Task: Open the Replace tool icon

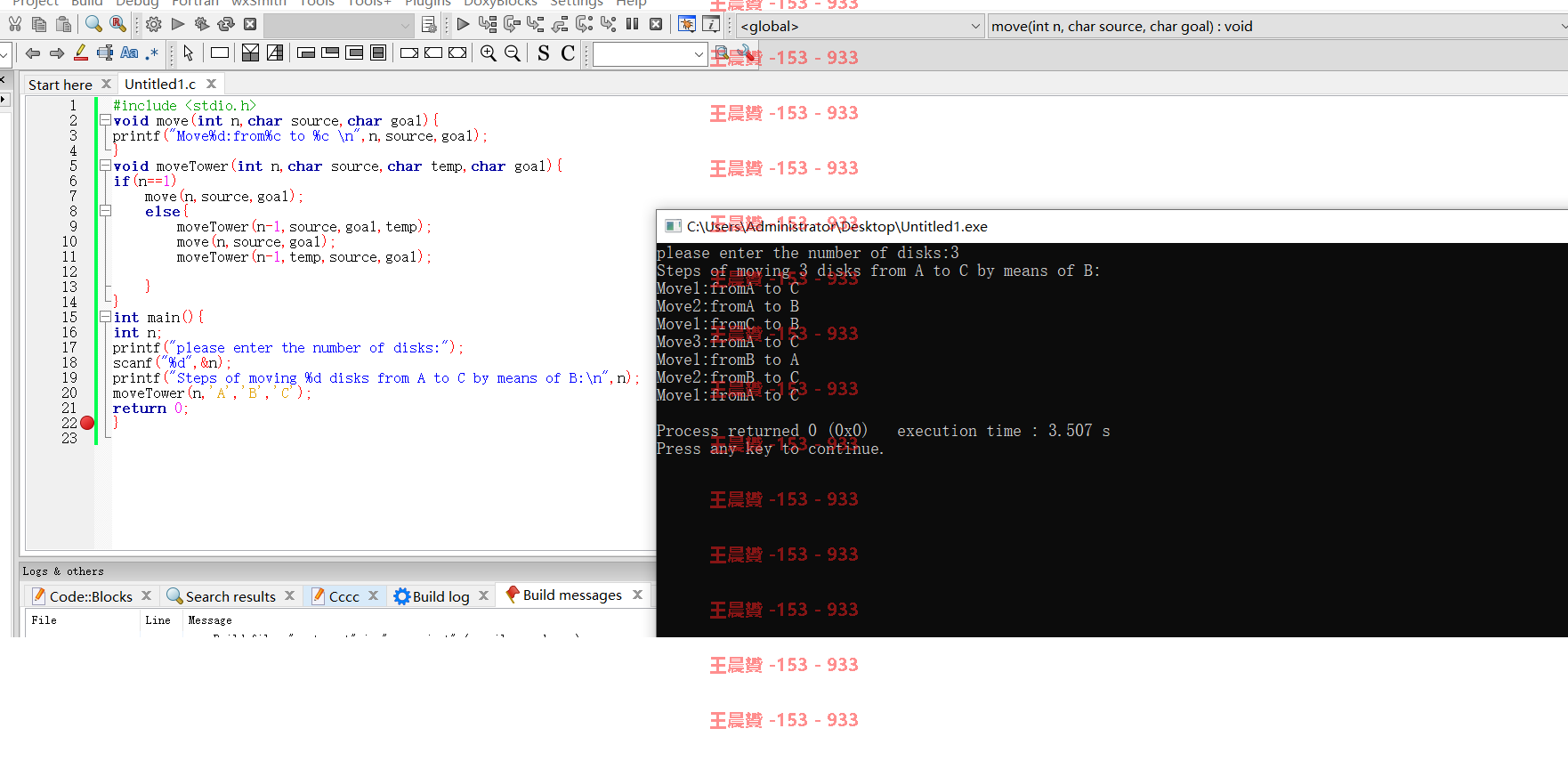Action: click(x=117, y=24)
